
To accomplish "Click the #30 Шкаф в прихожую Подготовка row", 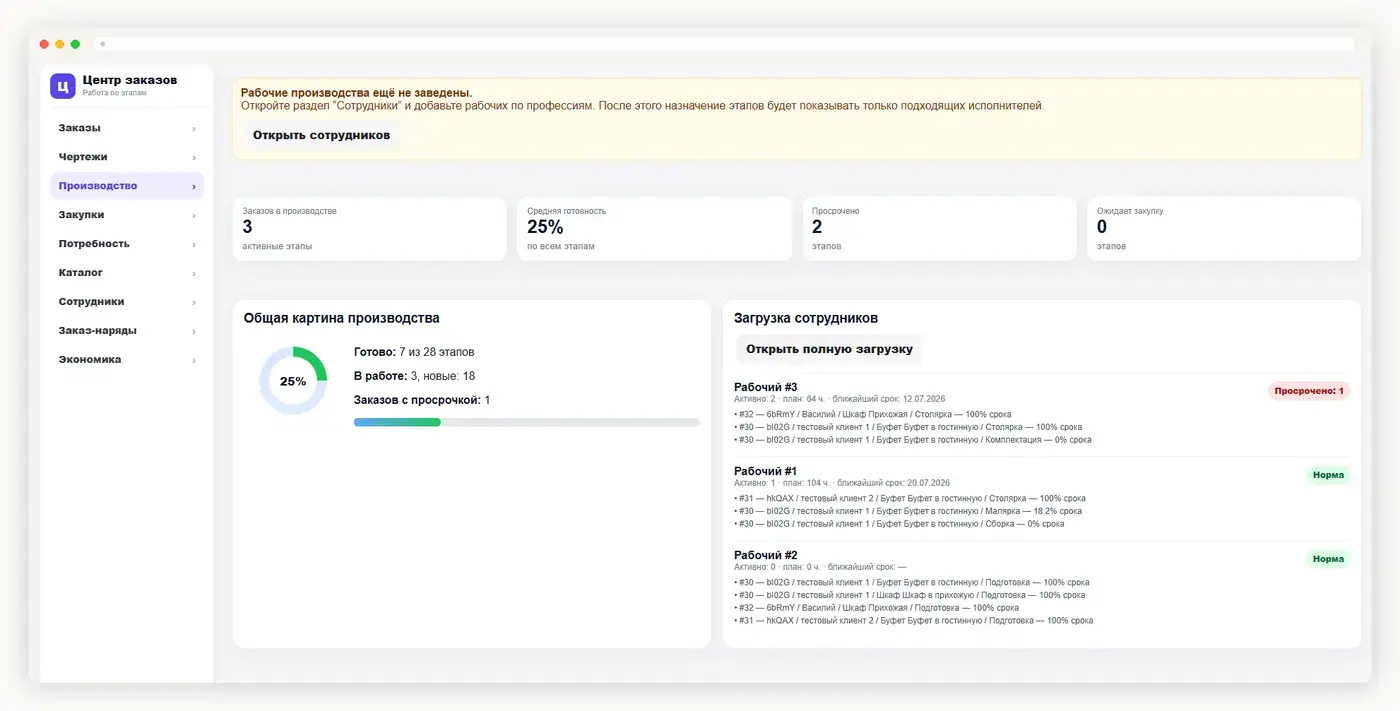I will [x=909, y=595].
